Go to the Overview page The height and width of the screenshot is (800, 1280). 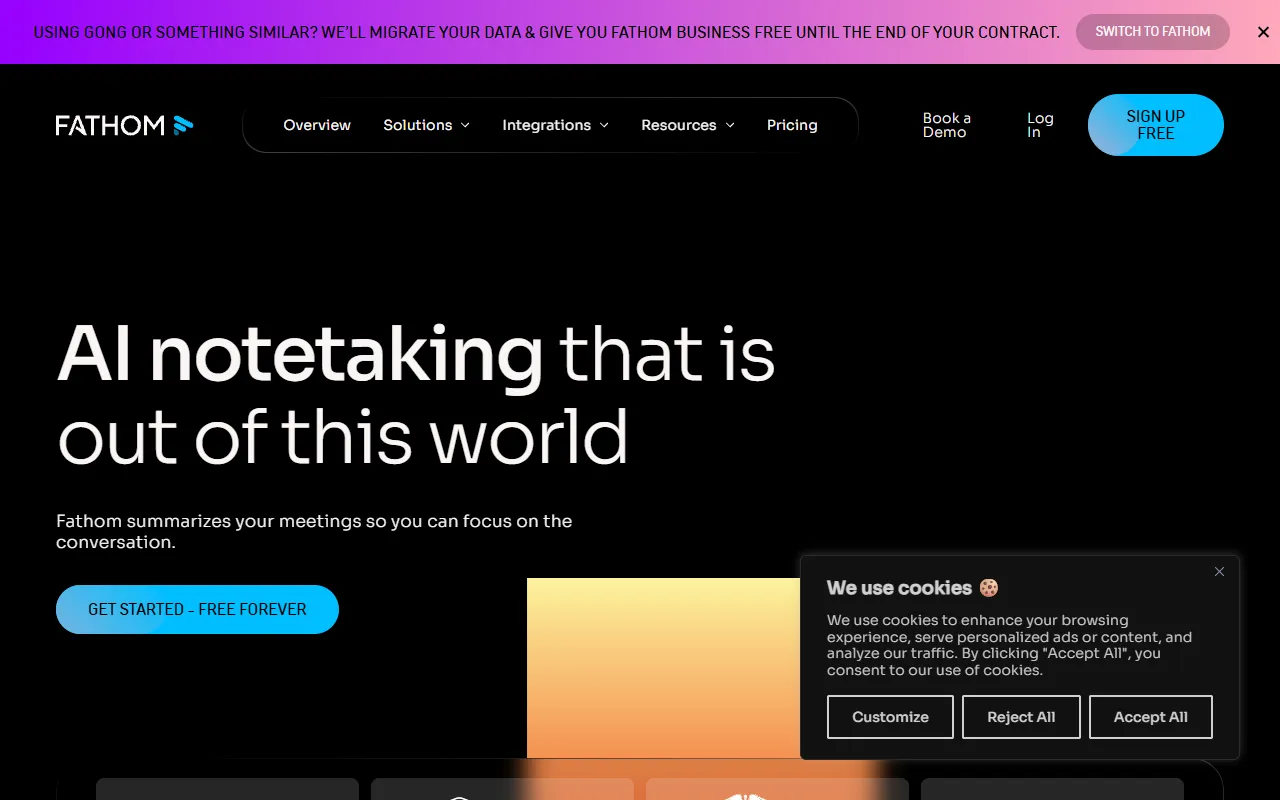317,125
